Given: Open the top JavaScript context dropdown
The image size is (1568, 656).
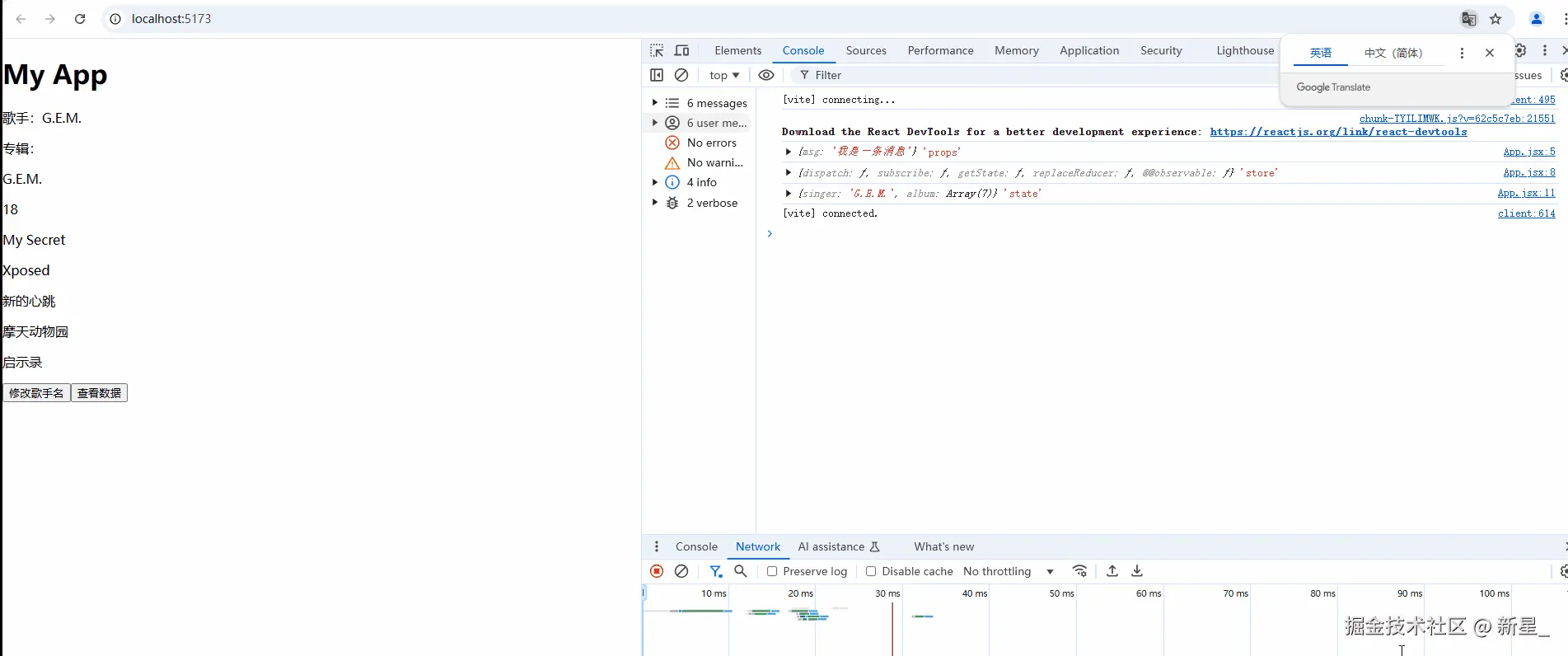Looking at the screenshot, I should [x=724, y=75].
